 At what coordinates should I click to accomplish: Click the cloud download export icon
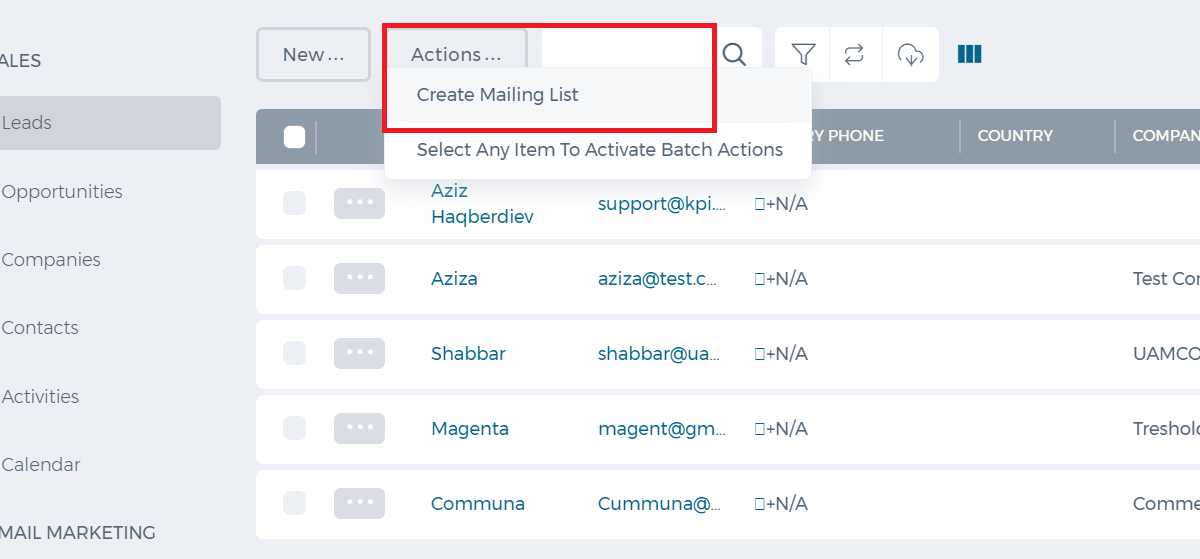[x=910, y=54]
